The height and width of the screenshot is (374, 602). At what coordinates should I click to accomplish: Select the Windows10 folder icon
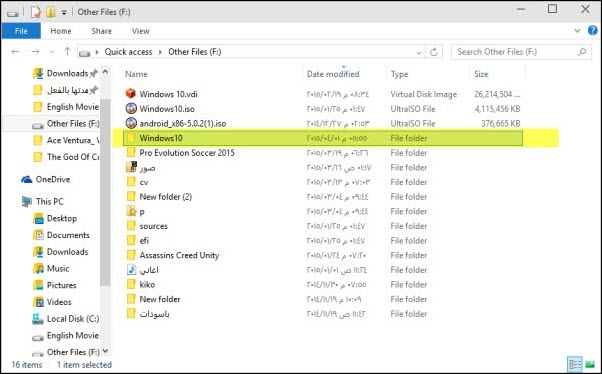click(131, 138)
